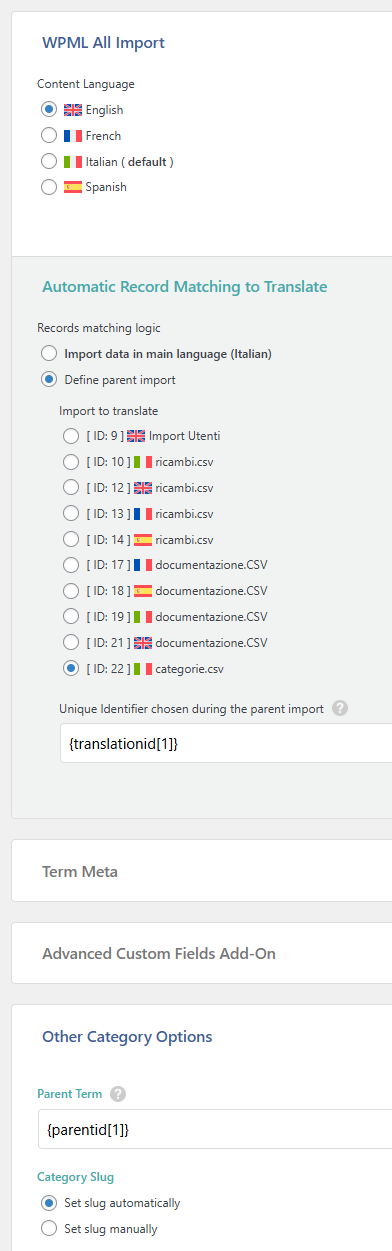Choose import ID 17 documentazione.CSV
Viewport: 392px width, 1251px height.
70,565
